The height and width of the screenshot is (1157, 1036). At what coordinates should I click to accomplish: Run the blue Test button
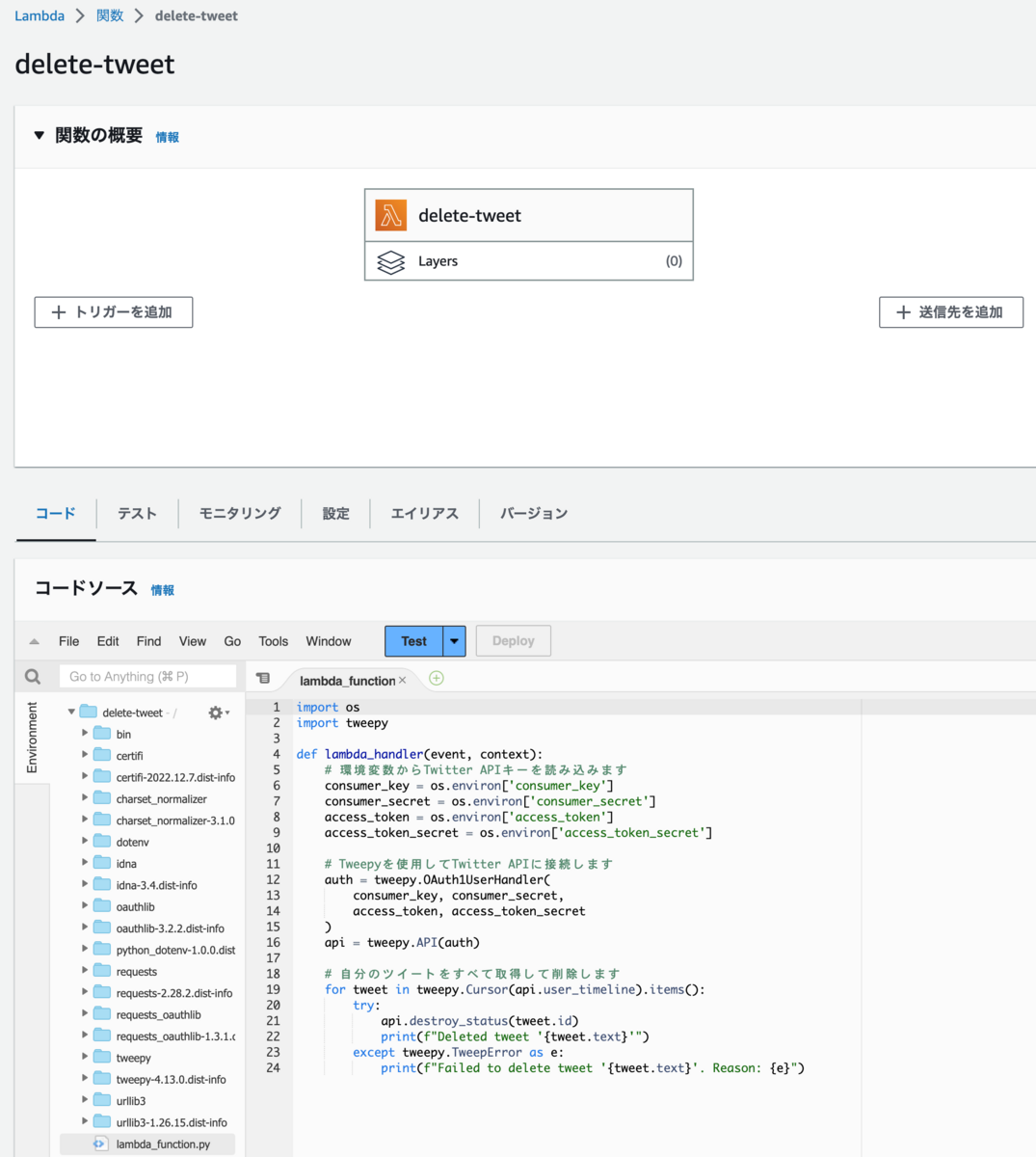coord(414,641)
